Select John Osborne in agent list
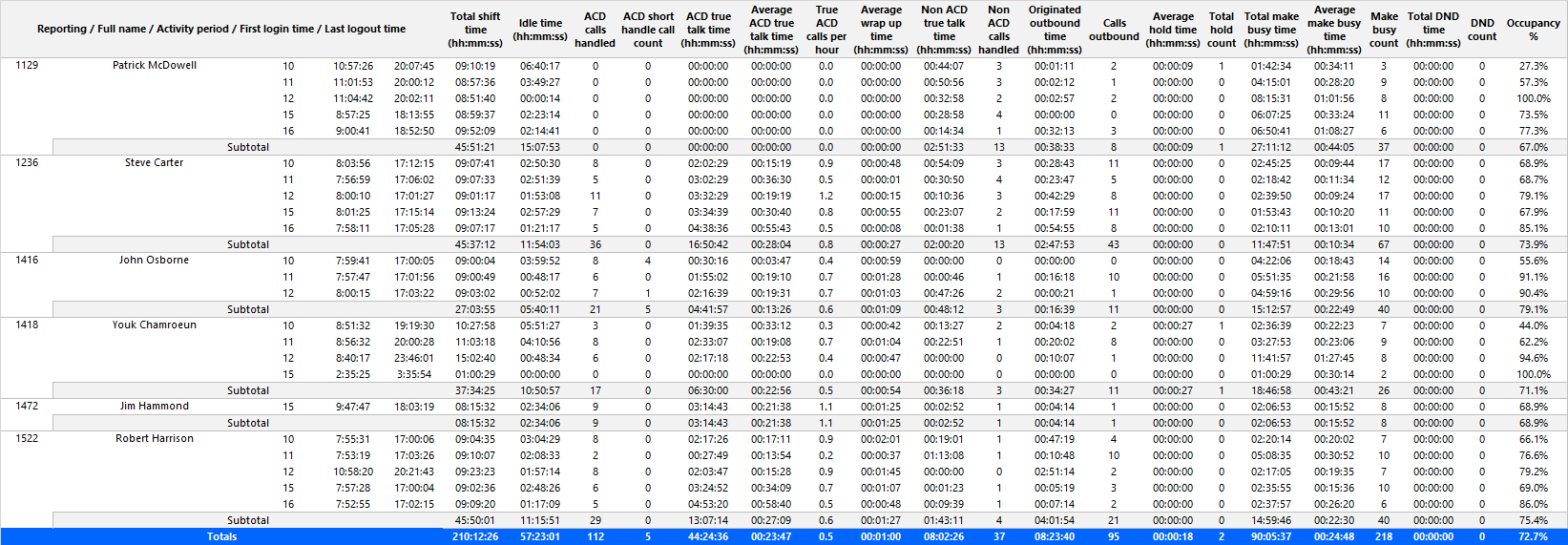This screenshot has width=1568, height=545. tap(154, 260)
